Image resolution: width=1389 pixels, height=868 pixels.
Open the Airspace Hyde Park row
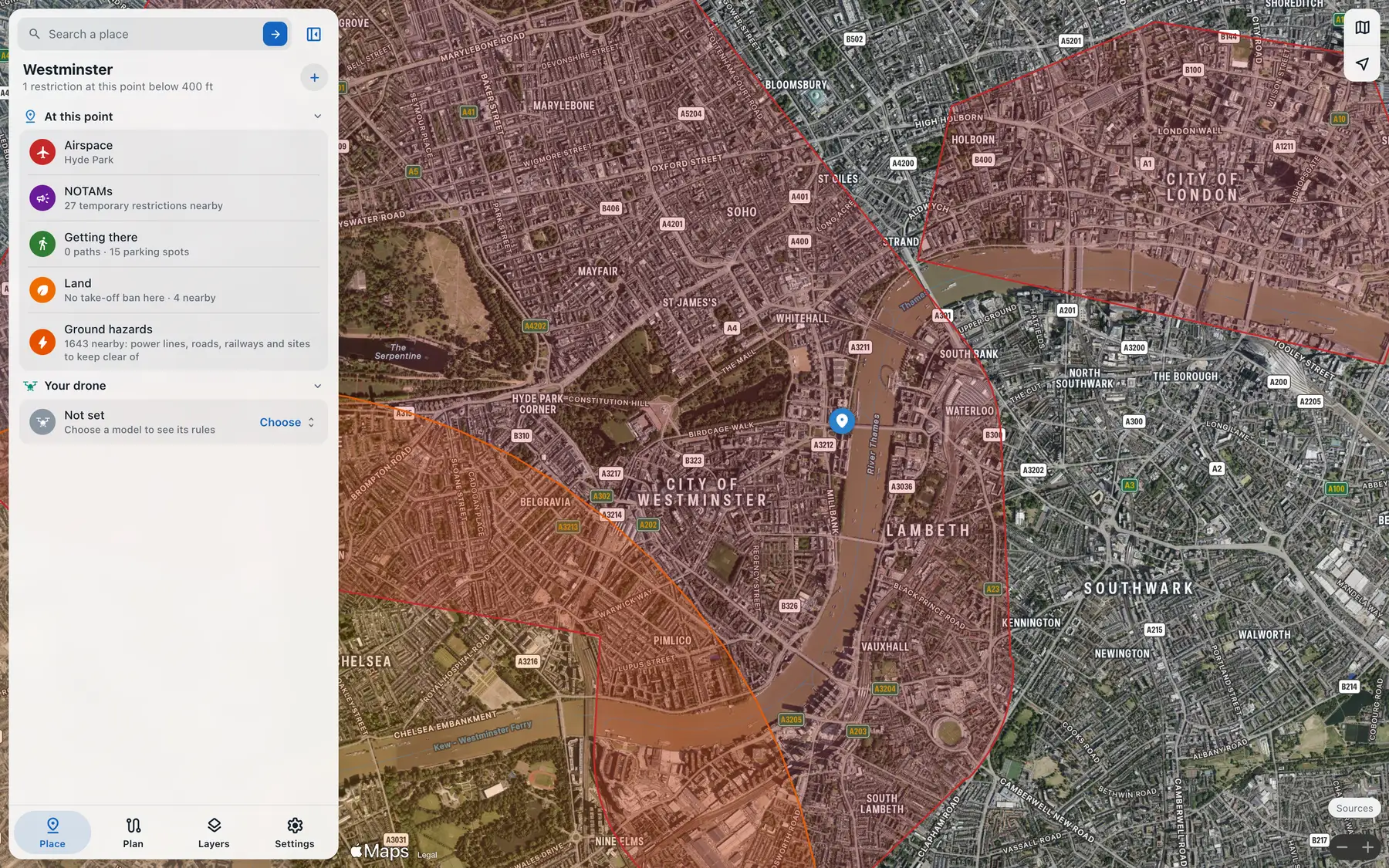point(174,152)
